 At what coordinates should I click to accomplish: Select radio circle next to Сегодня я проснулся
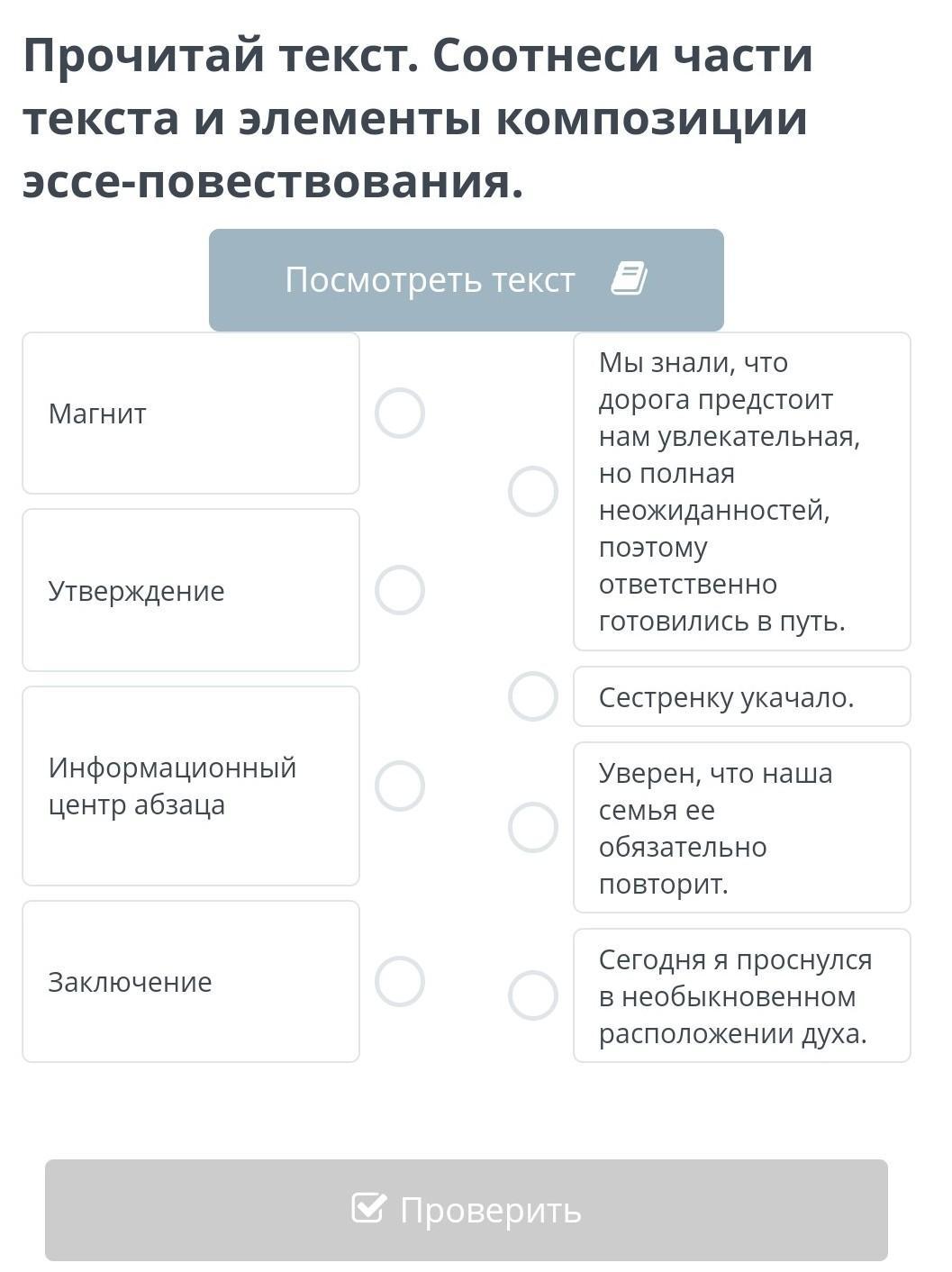coord(533,995)
